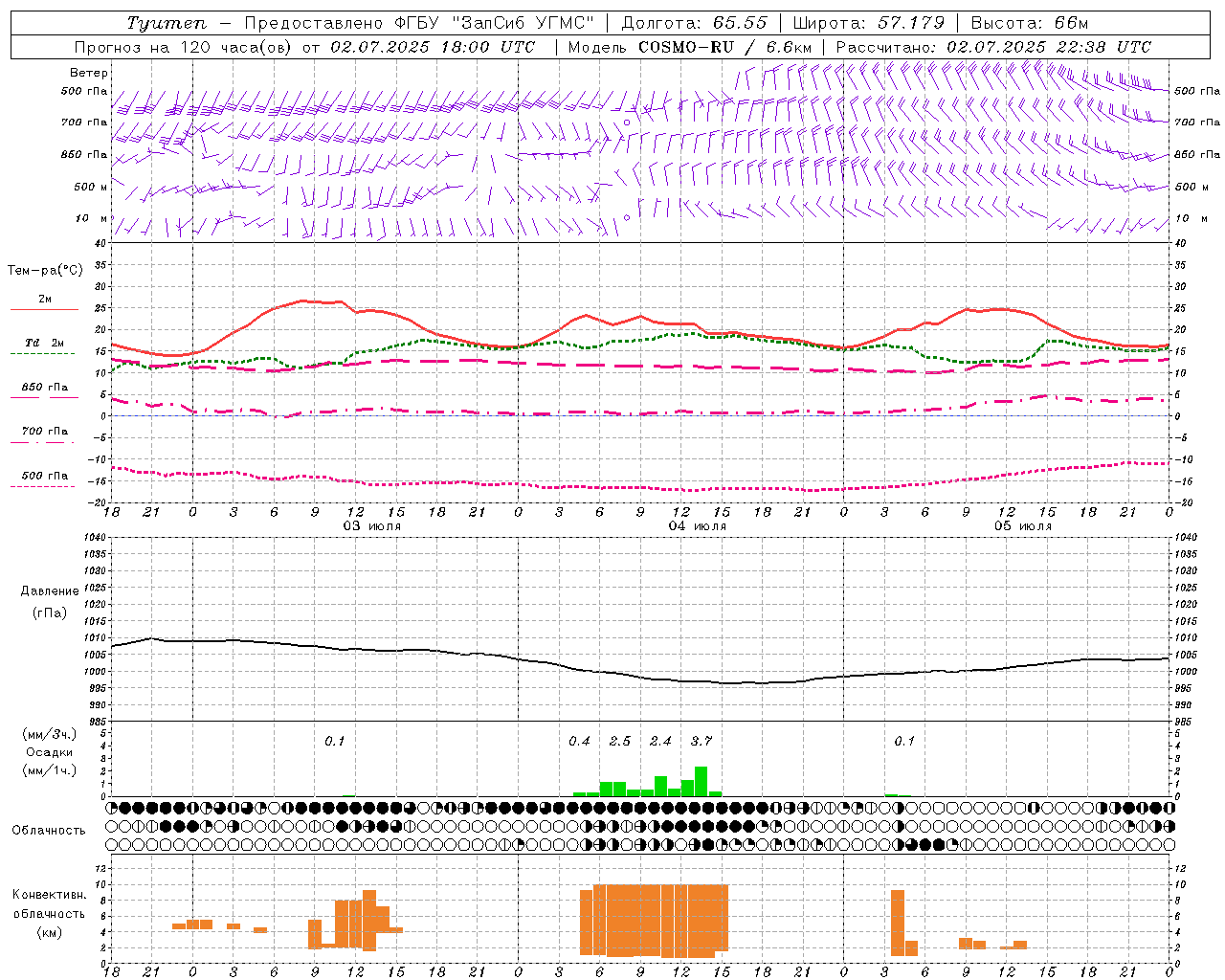Click the Td 2м legend entry

click(x=45, y=343)
